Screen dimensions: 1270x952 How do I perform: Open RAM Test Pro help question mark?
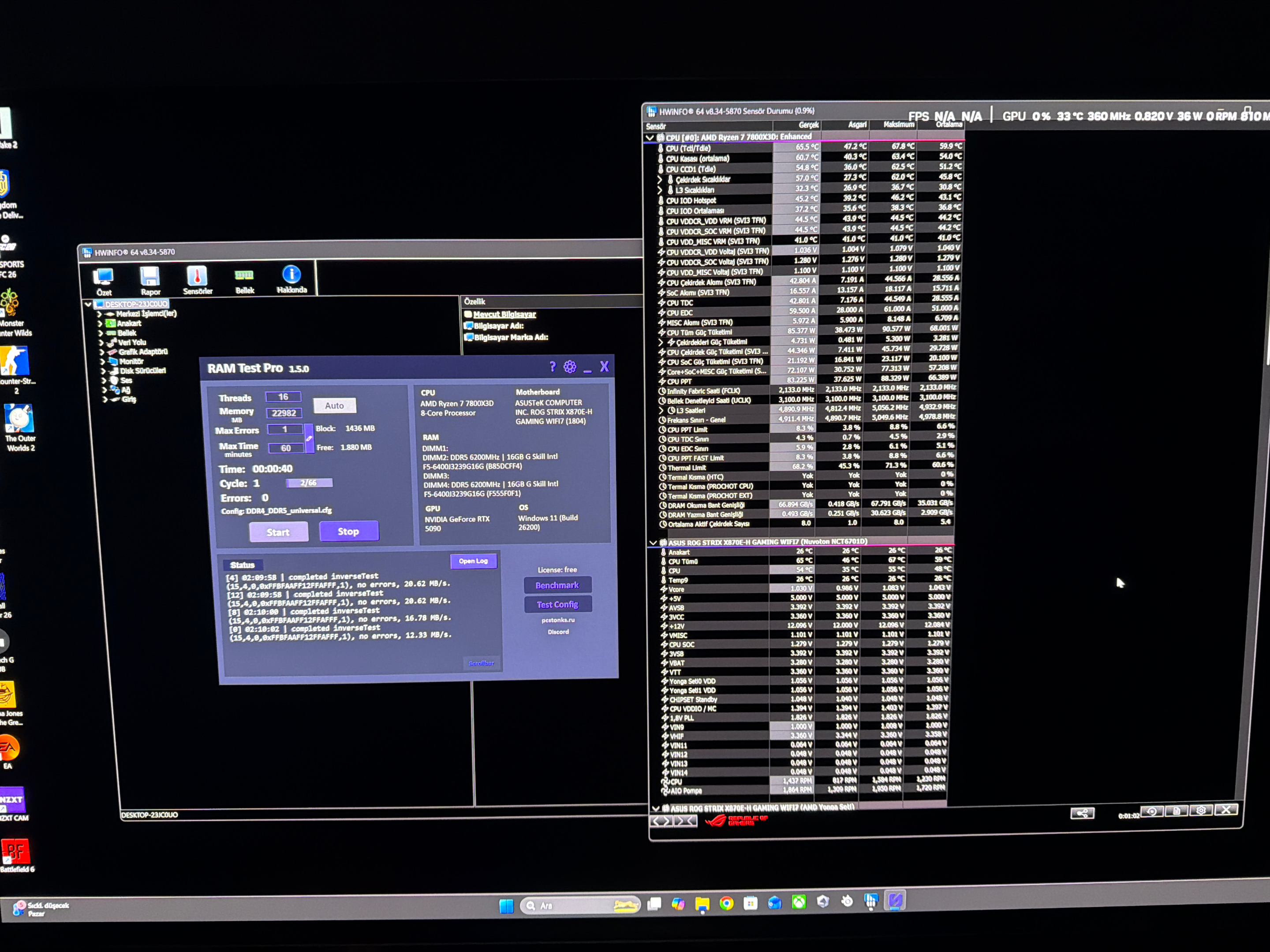[x=553, y=367]
